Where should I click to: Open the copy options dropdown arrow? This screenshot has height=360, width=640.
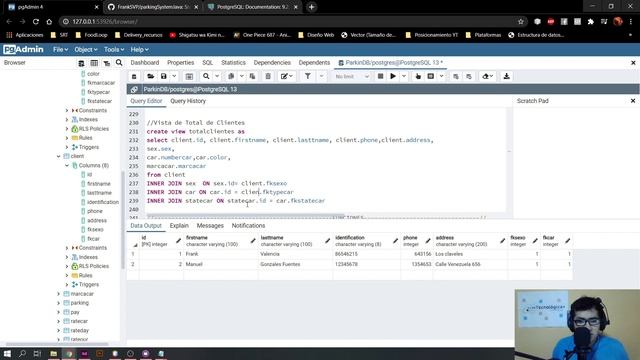[242, 76]
